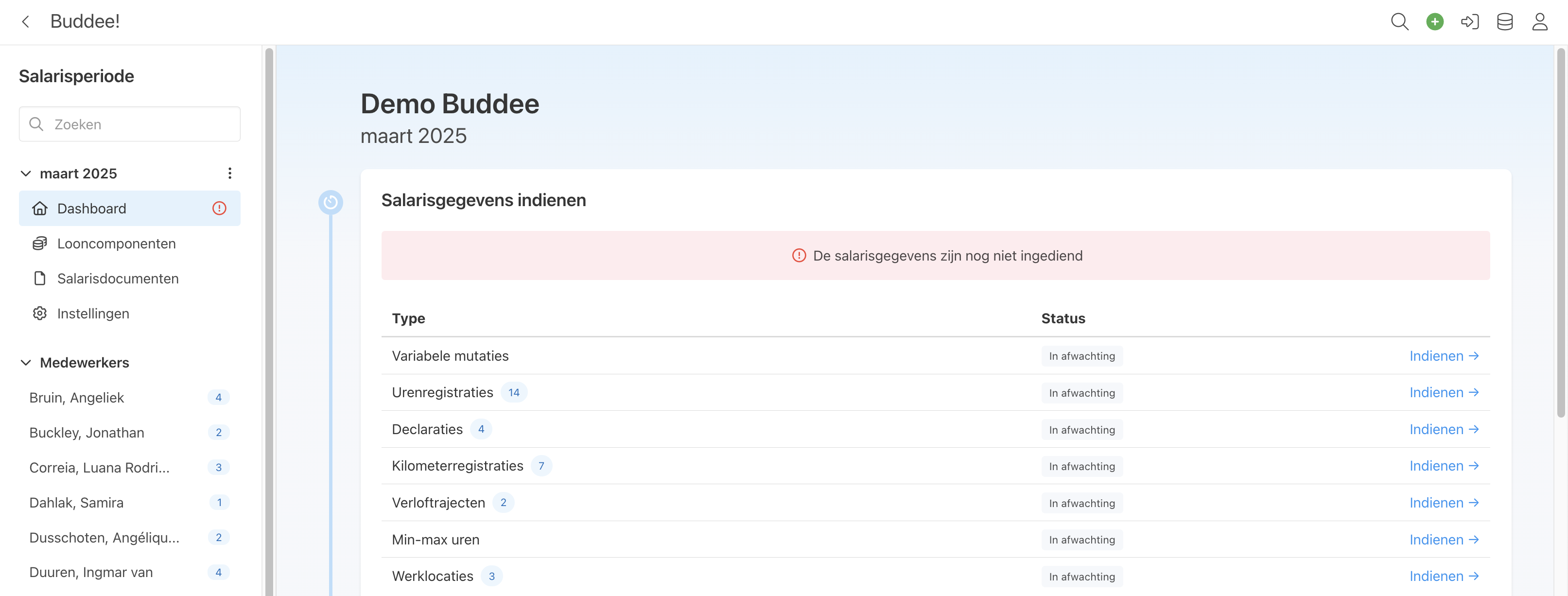Click Indienen for Variabele mutaties

point(1444,355)
